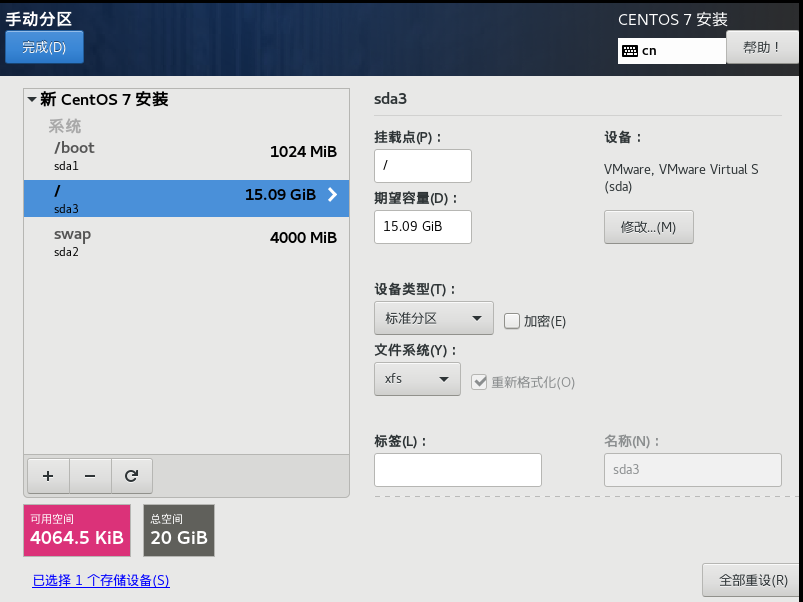Select the / sda3 partition row
The width and height of the screenshot is (803, 602).
point(186,199)
